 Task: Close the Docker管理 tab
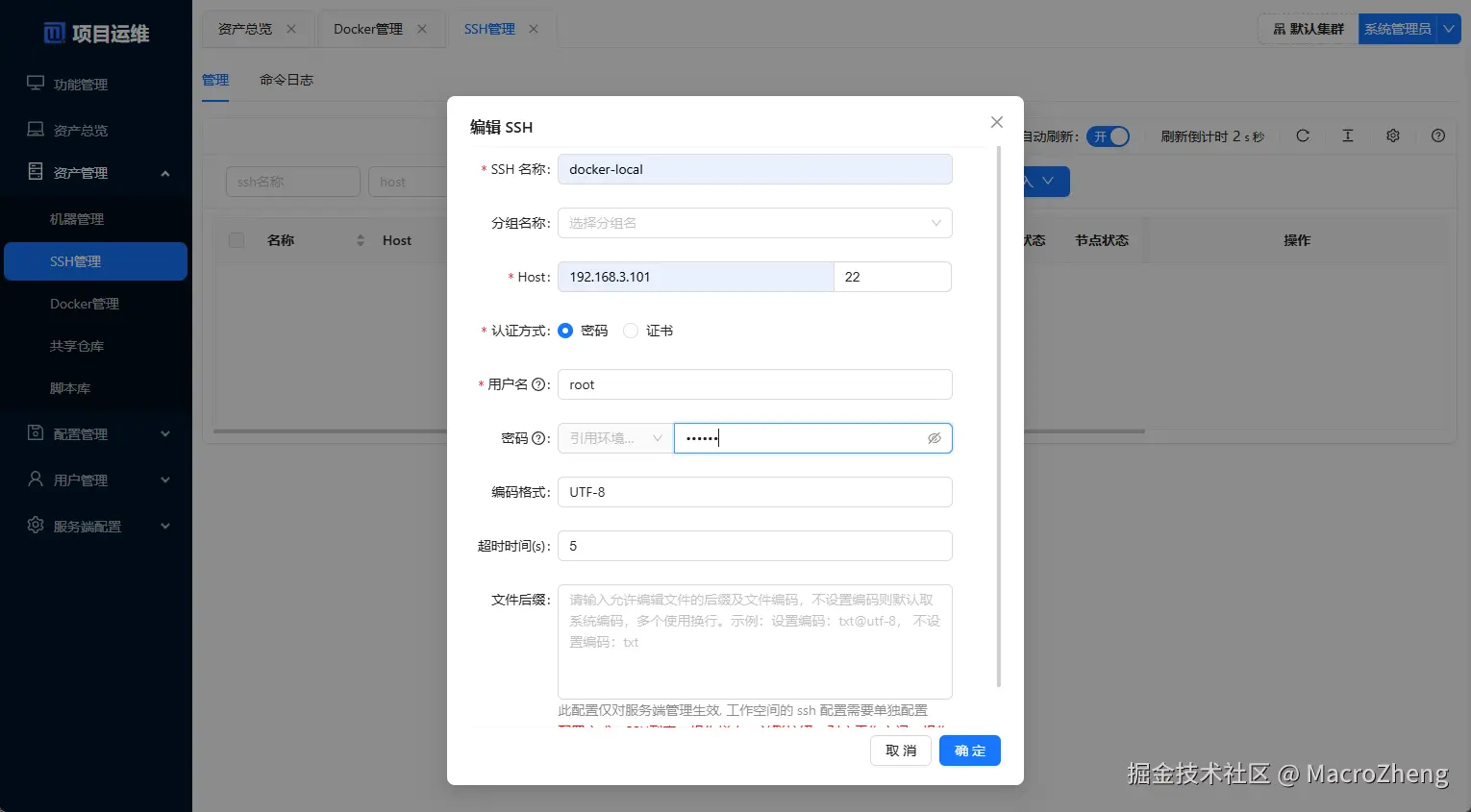[422, 29]
